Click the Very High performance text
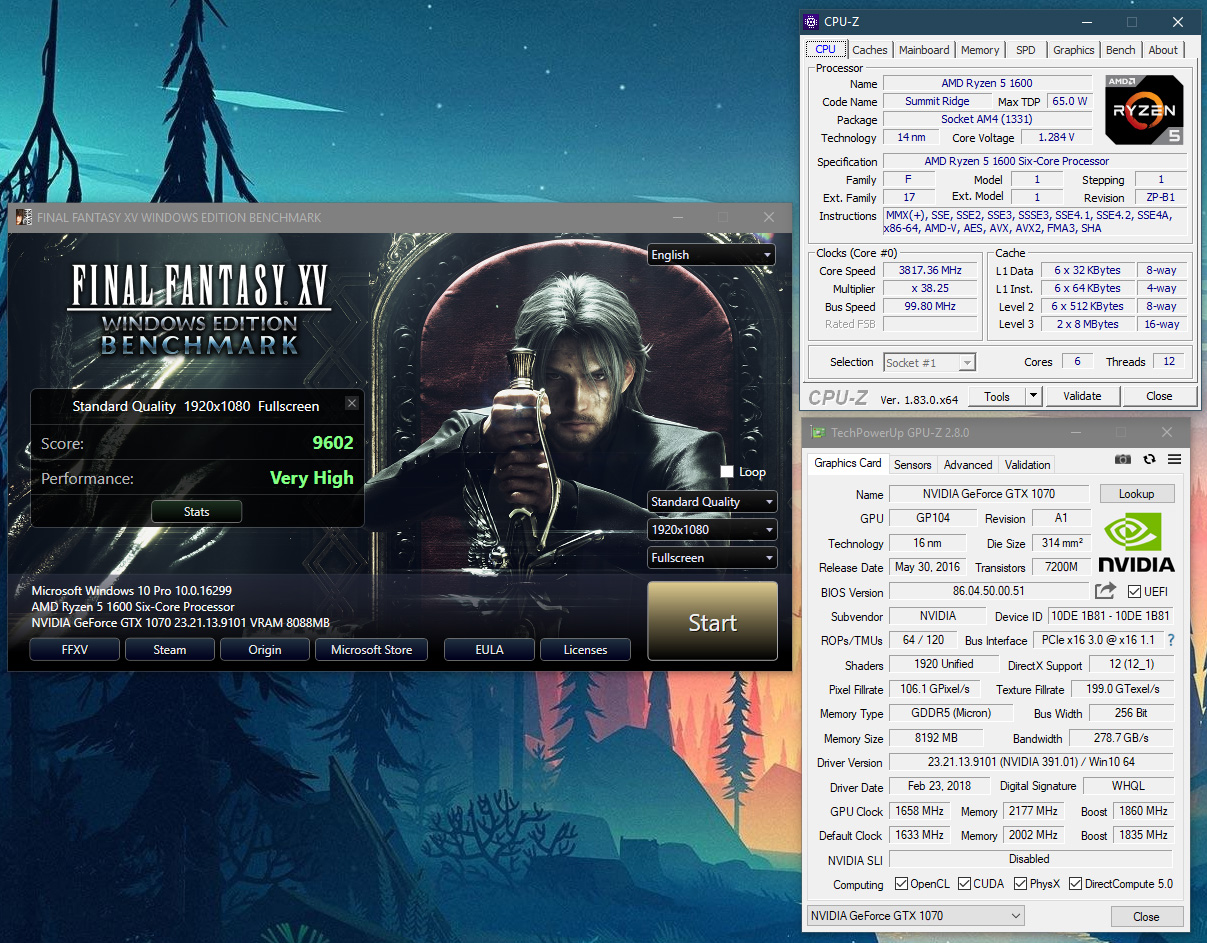This screenshot has width=1207, height=943. tap(312, 478)
